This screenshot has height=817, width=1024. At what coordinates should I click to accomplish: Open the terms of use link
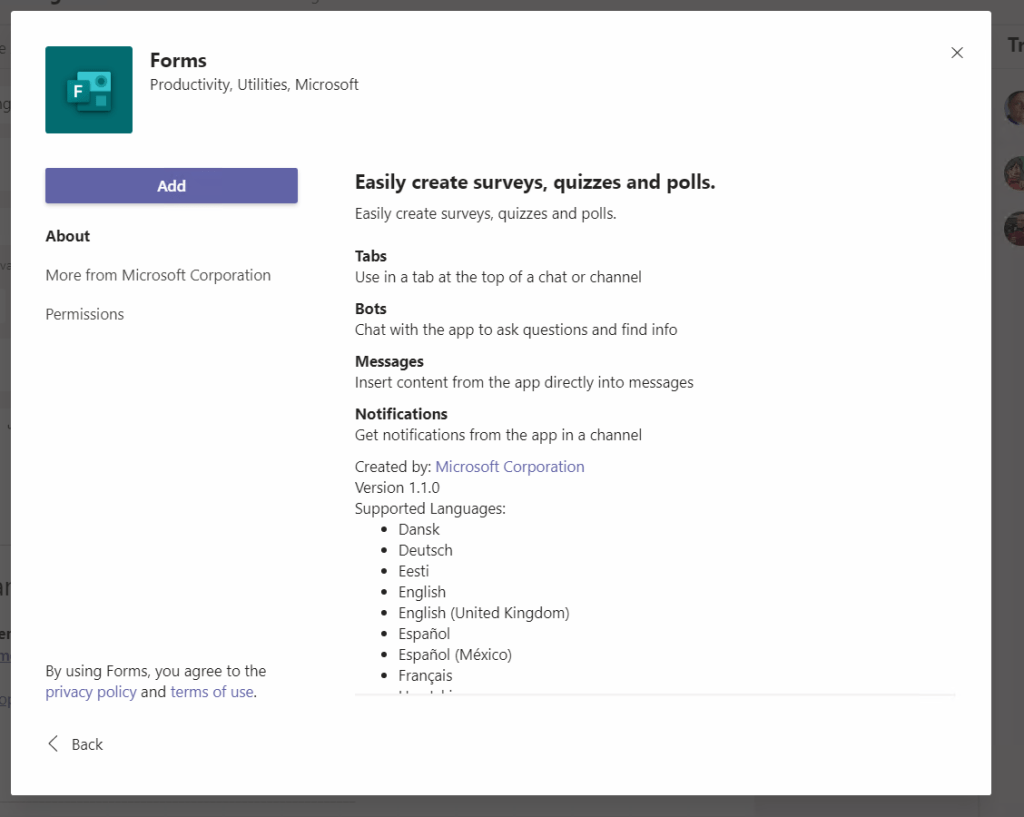pos(212,692)
